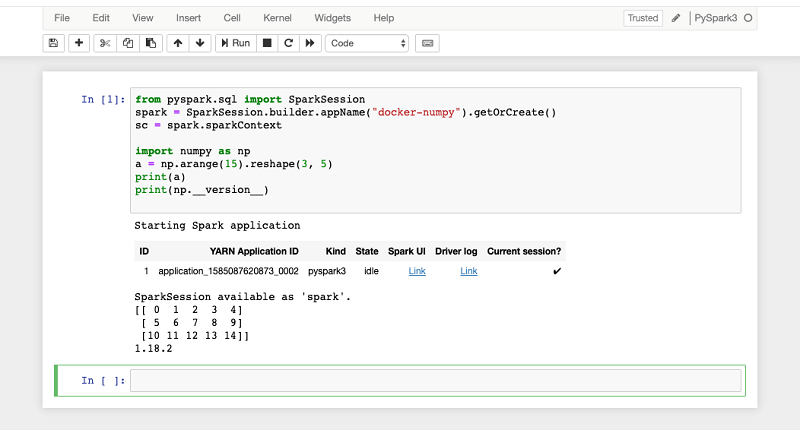Open the command palette keyboard icon
Screen dimensions: 800x430
(428, 43)
